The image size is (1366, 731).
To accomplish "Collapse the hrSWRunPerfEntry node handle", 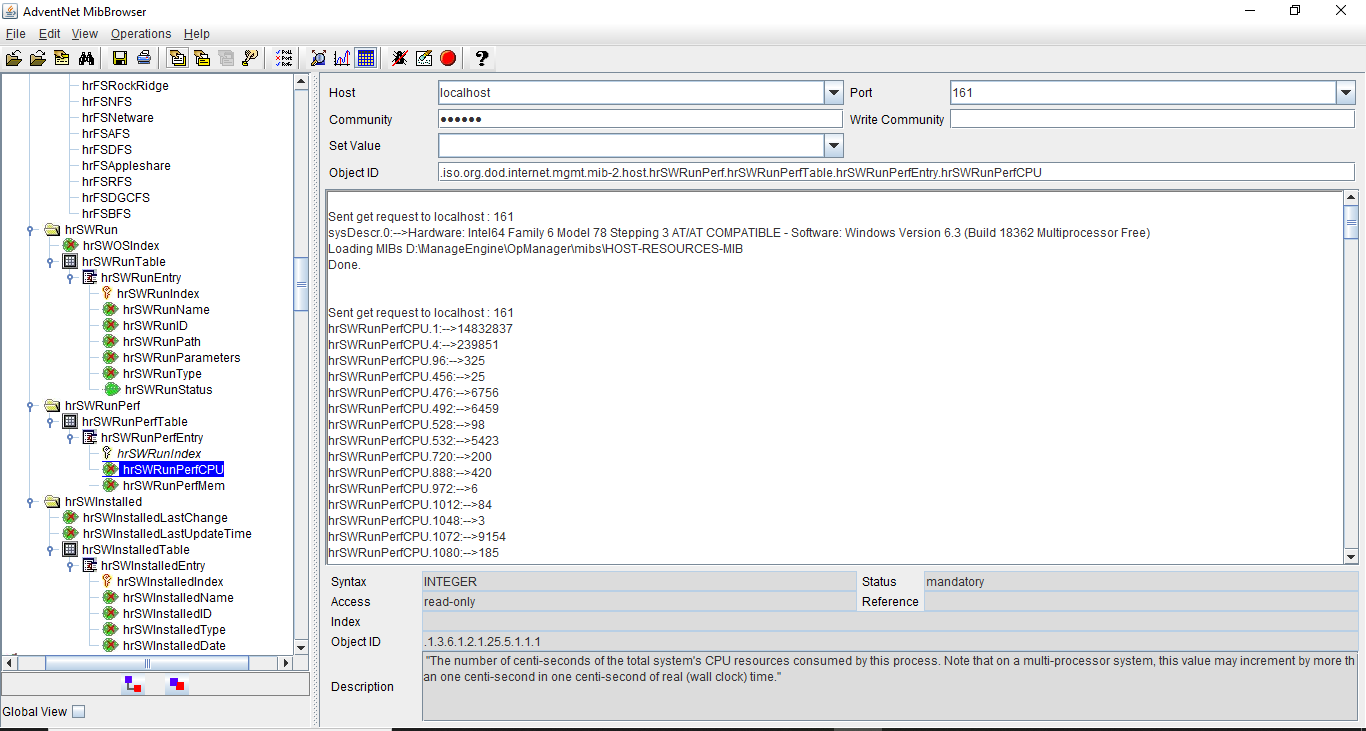I will [70, 438].
